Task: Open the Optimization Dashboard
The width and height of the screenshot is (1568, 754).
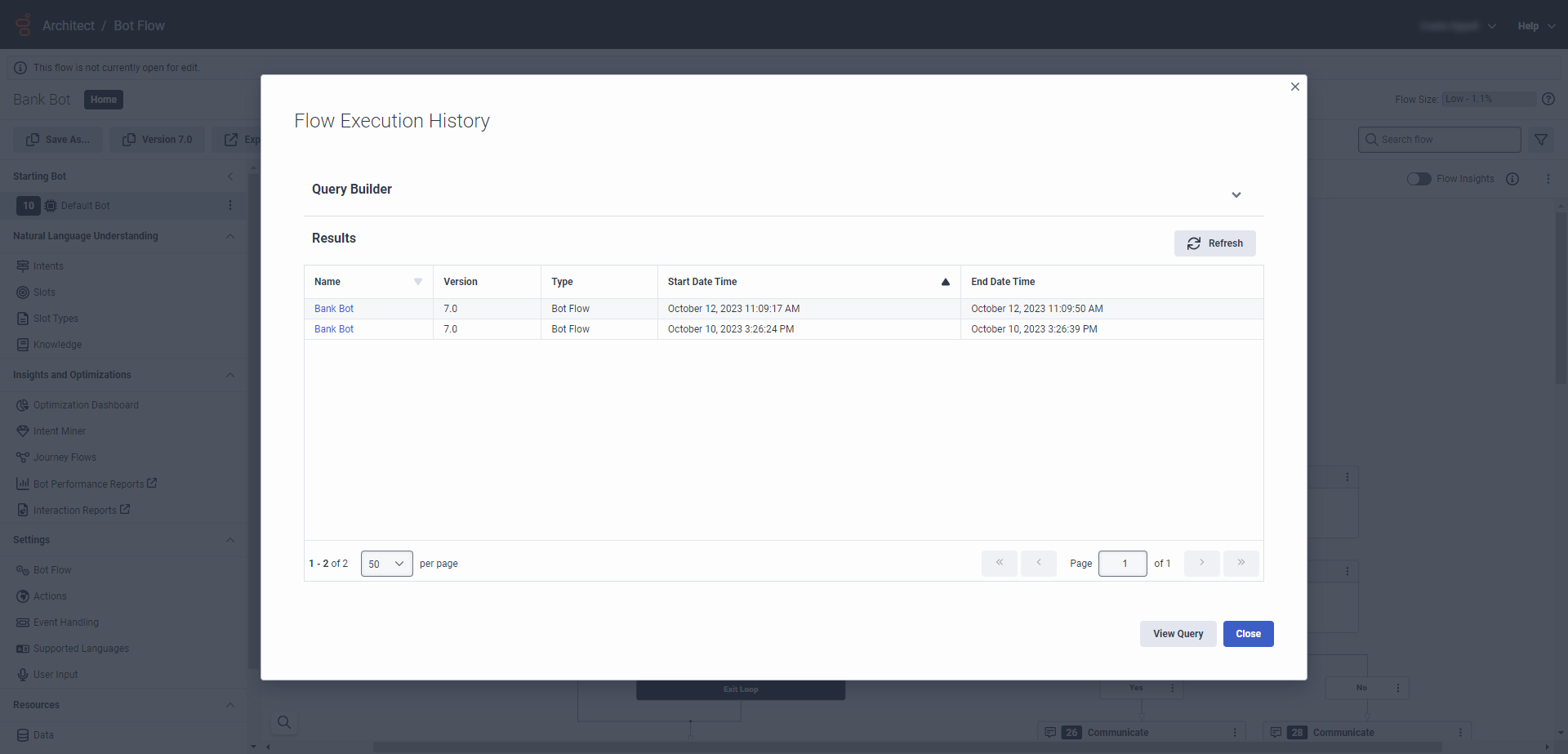Action: coord(85,404)
